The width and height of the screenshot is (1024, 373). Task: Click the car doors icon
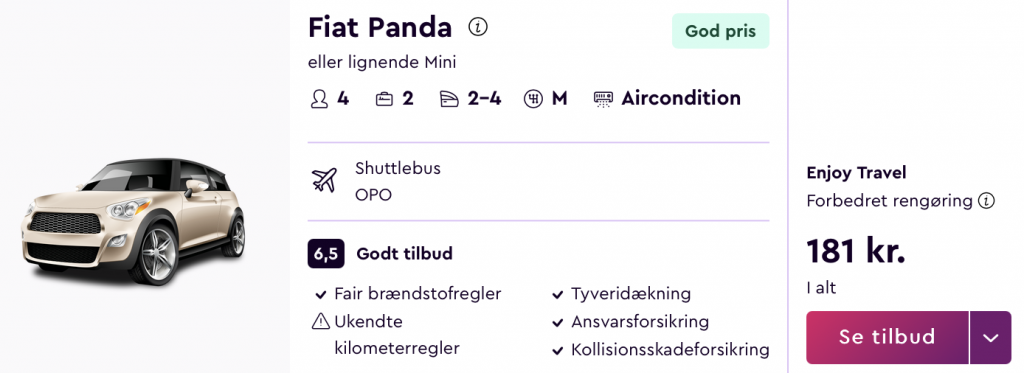pos(449,99)
